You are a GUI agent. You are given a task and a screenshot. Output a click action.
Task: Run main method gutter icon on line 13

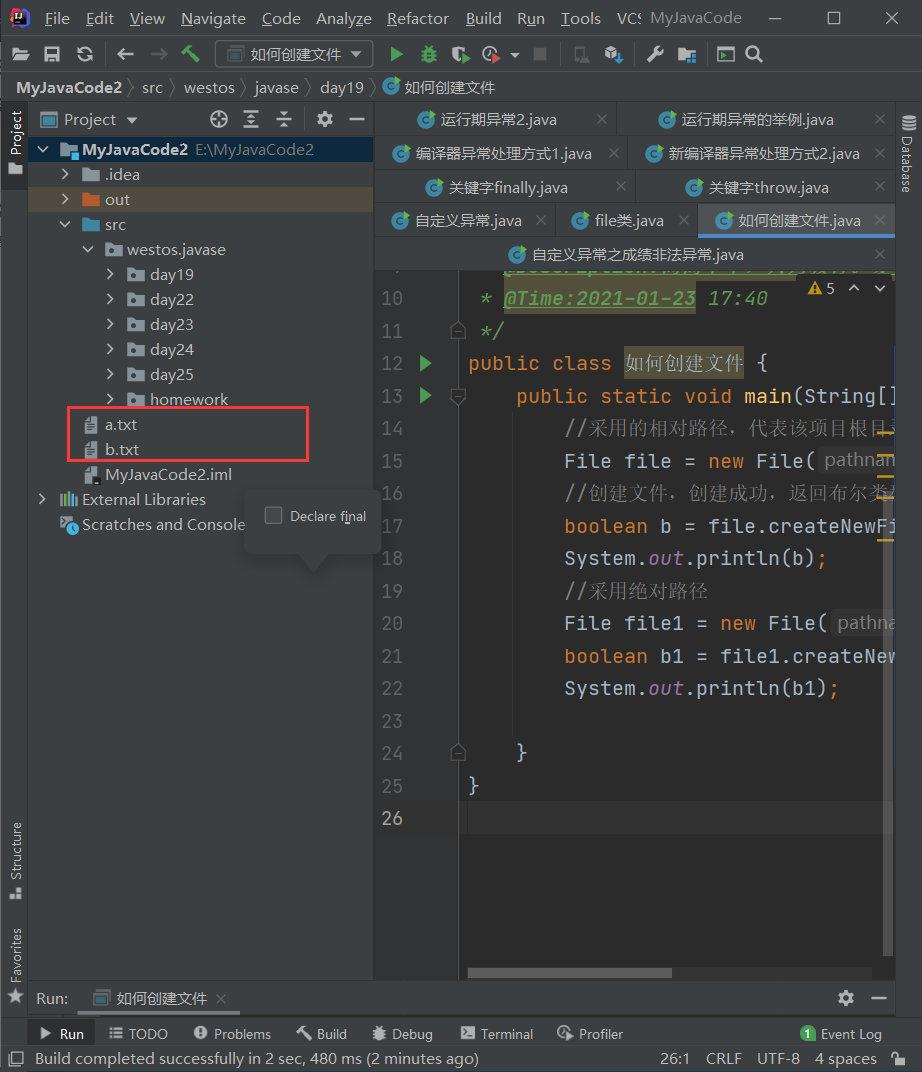point(425,395)
